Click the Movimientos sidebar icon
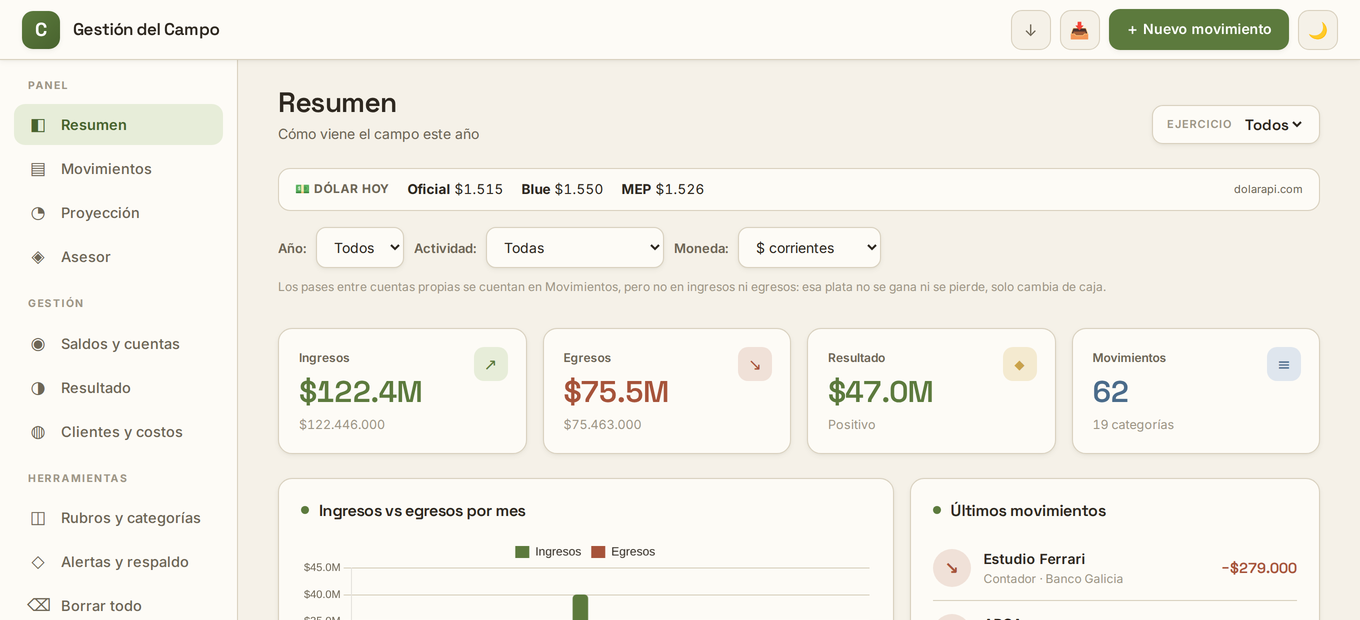This screenshot has width=1360, height=620. pyautogui.click(x=38, y=169)
